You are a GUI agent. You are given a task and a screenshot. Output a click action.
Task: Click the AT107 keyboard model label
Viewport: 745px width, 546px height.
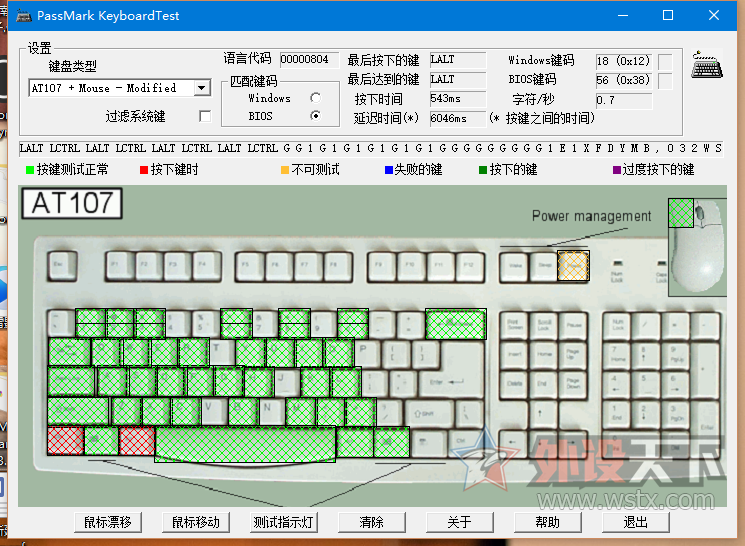pos(72,203)
